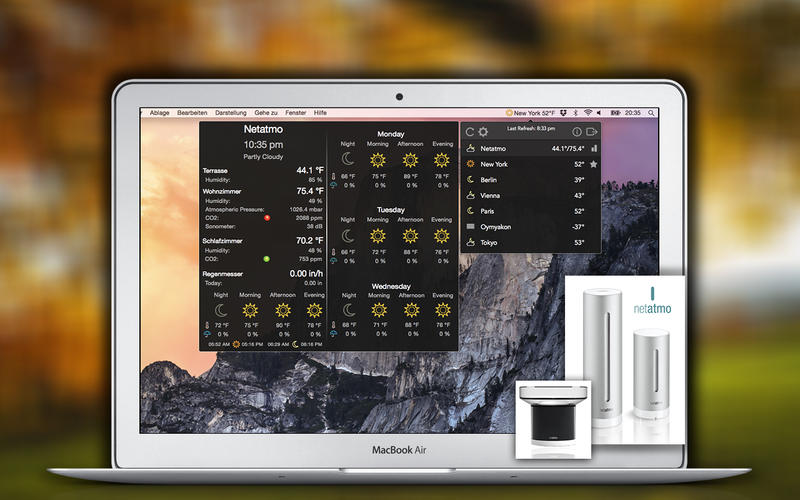Click the exit icon in weather panel
The image size is (800, 500).
tap(592, 131)
